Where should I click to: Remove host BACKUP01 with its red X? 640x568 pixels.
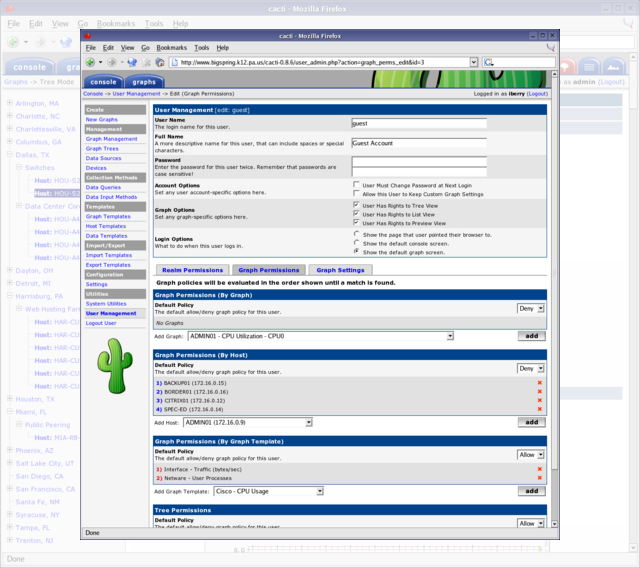540,383
